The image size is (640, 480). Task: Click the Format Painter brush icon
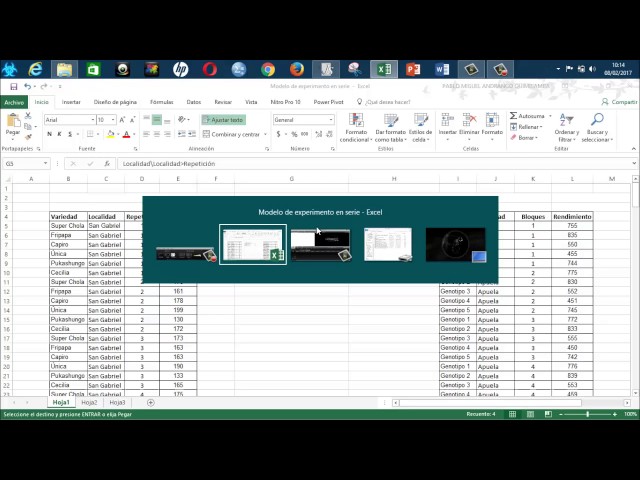coord(28,137)
